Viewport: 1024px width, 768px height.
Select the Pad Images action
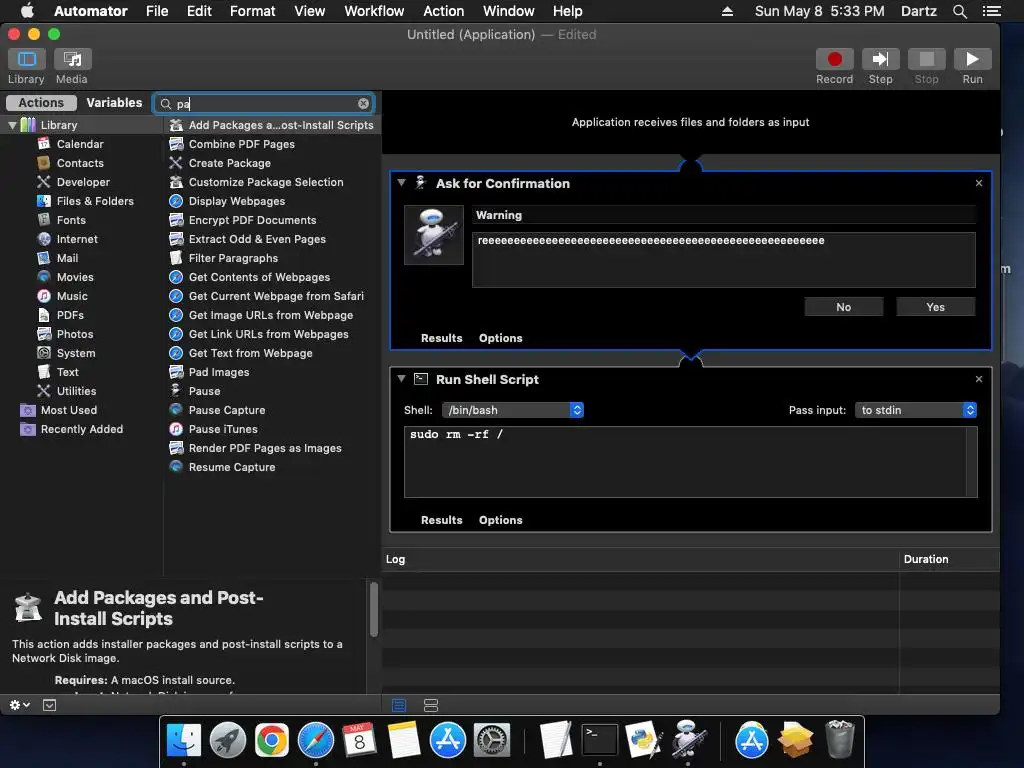219,372
